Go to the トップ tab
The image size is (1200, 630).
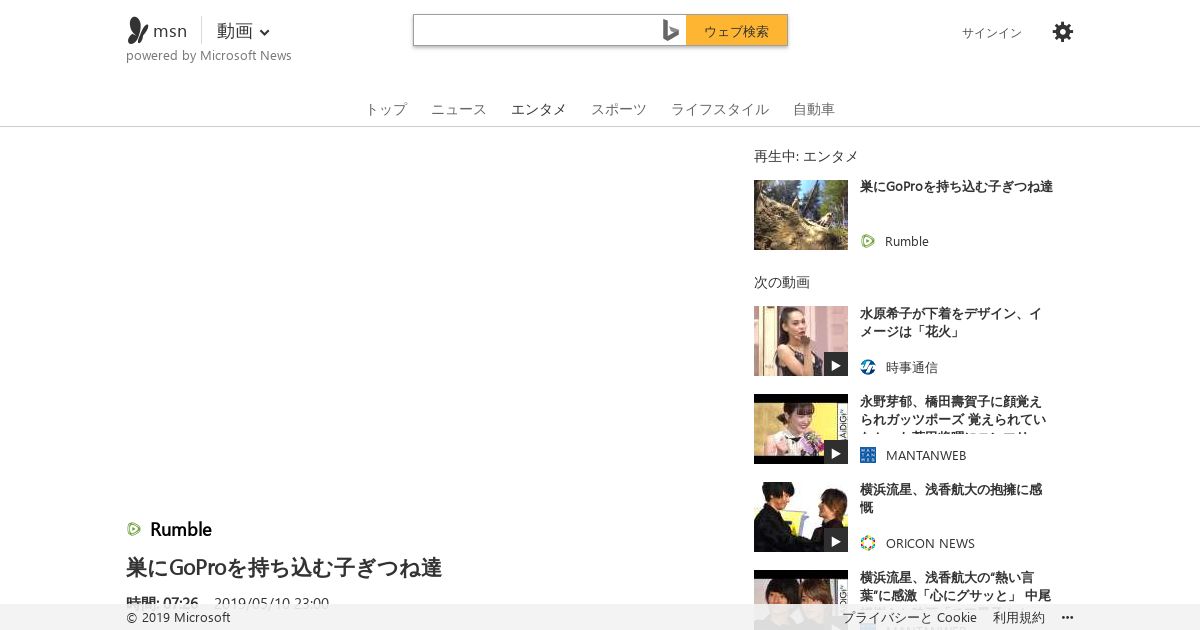[x=386, y=109]
